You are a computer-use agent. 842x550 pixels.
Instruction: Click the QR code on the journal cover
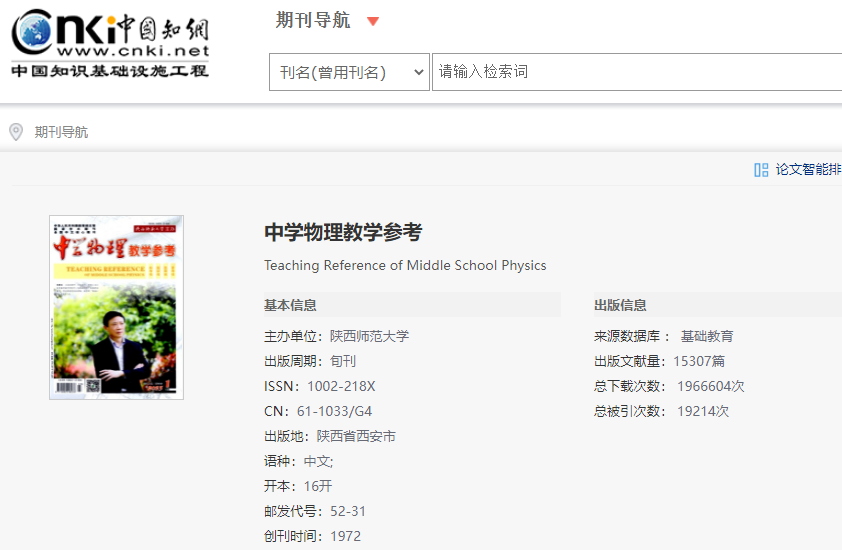point(93,385)
